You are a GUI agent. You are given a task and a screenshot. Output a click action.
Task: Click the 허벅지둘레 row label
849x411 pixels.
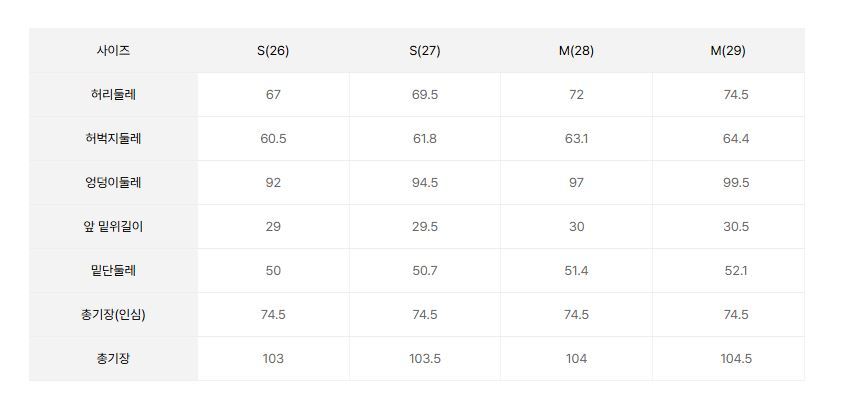(113, 139)
